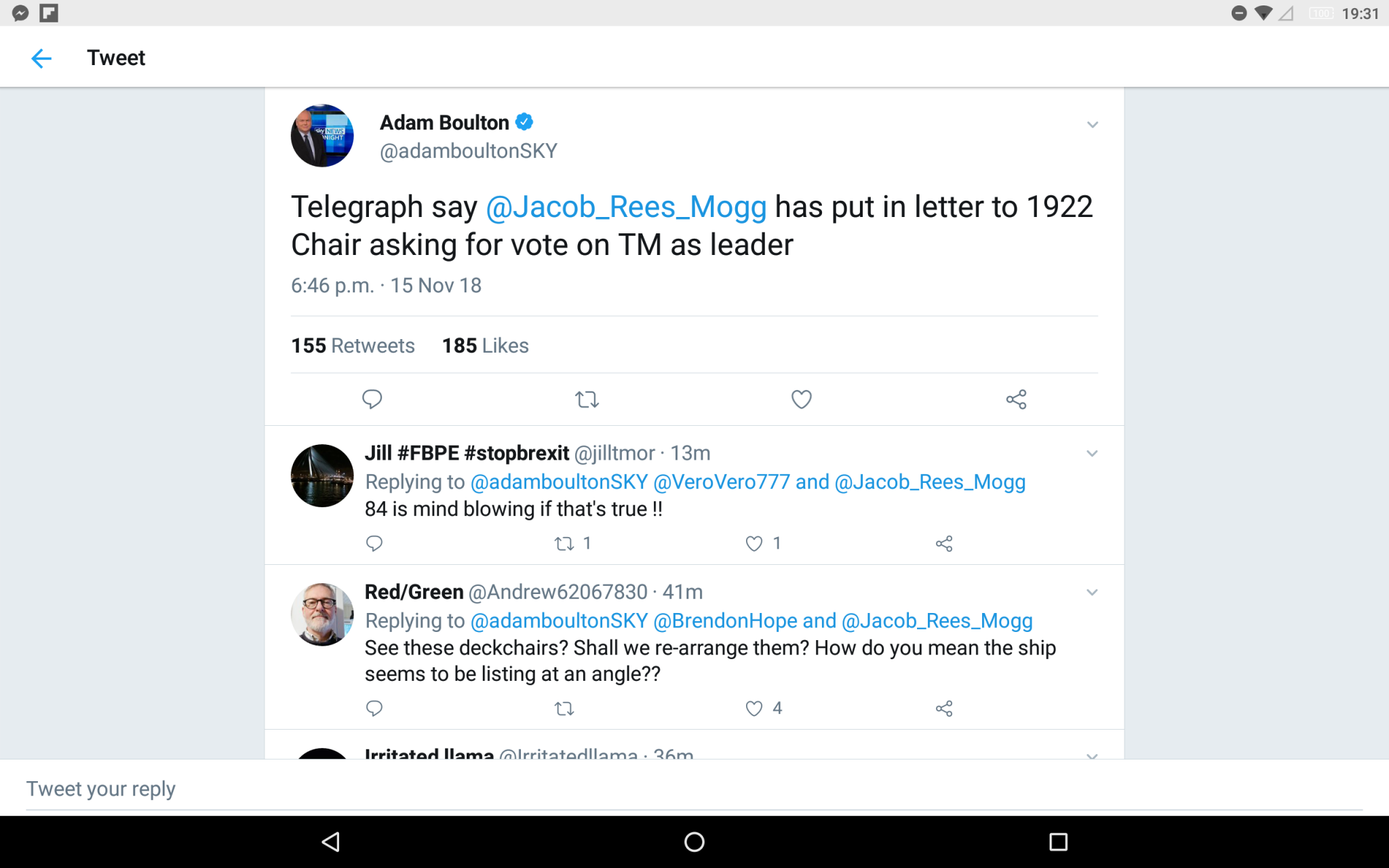The image size is (1389, 868).
Task: Open Adam Boulton's profile picture
Action: pyautogui.click(x=321, y=136)
